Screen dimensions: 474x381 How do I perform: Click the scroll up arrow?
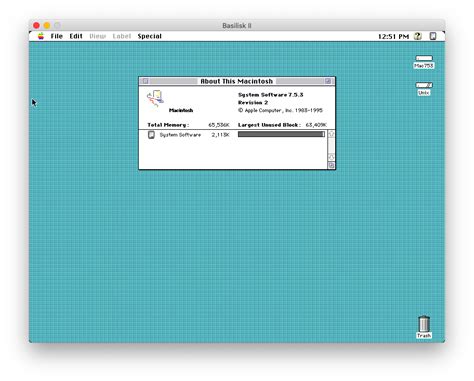click(x=331, y=134)
